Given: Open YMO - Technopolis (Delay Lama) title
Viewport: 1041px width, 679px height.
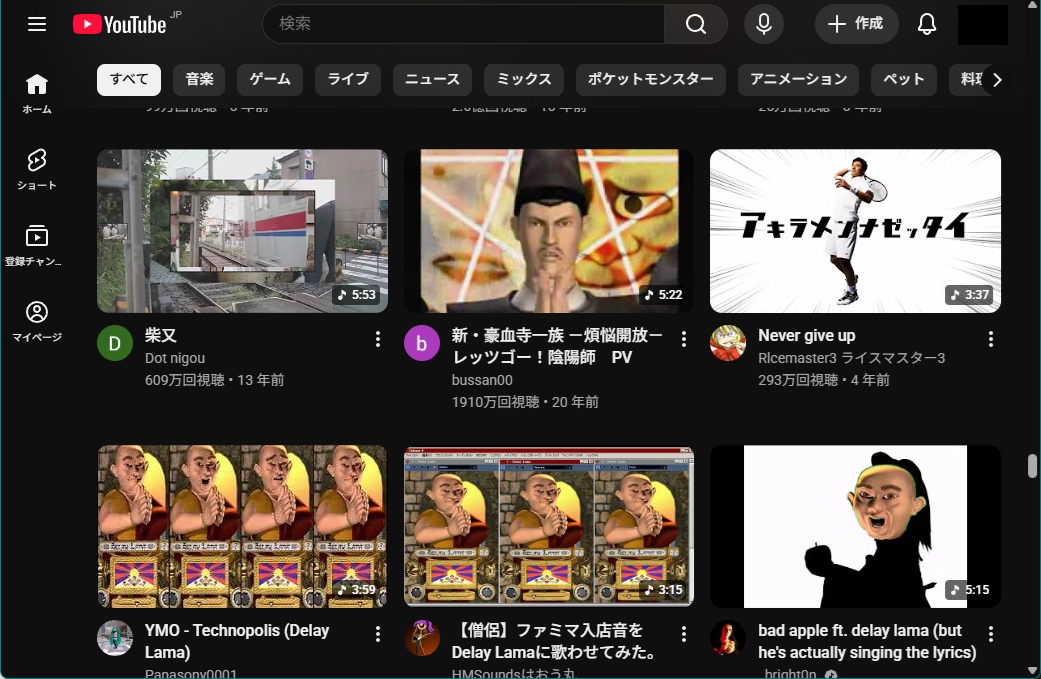Looking at the screenshot, I should [x=237, y=641].
